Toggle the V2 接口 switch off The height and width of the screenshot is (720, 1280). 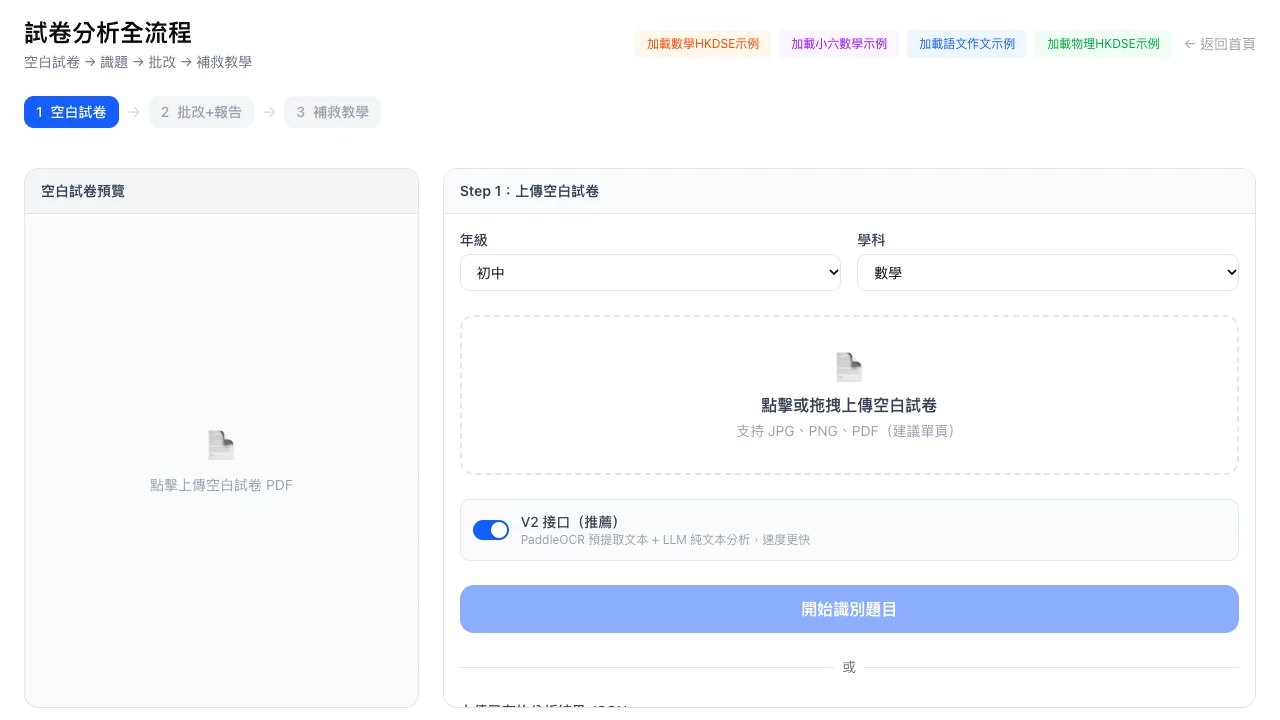coord(491,530)
